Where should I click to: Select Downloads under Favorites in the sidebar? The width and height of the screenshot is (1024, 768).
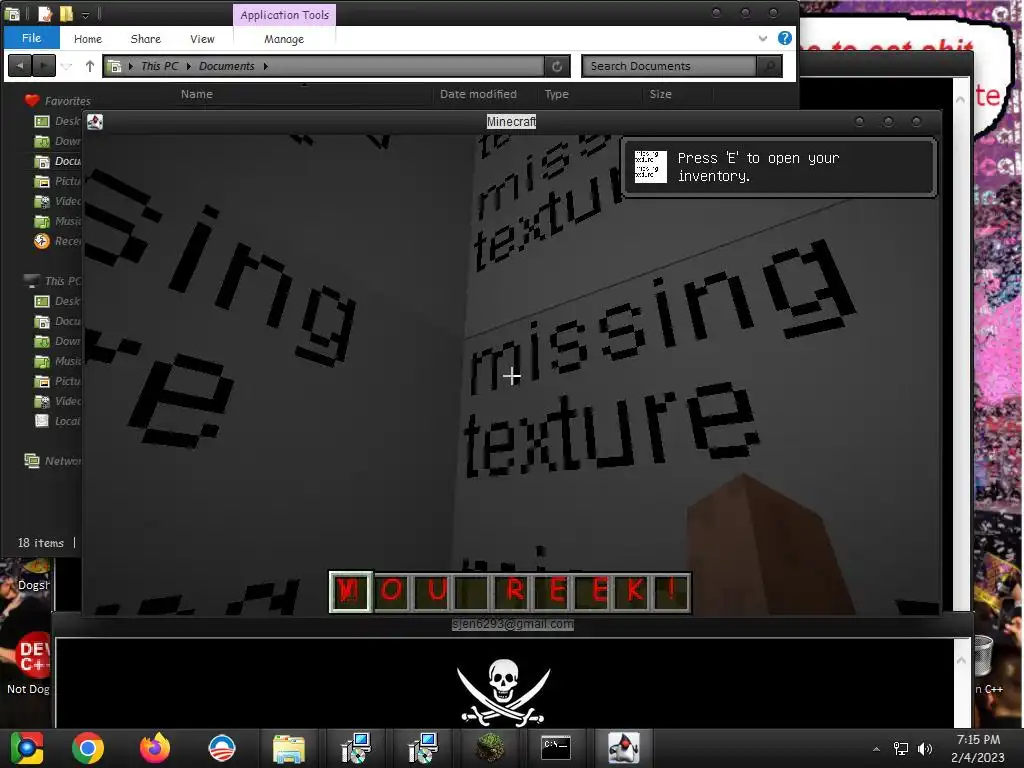click(x=57, y=141)
